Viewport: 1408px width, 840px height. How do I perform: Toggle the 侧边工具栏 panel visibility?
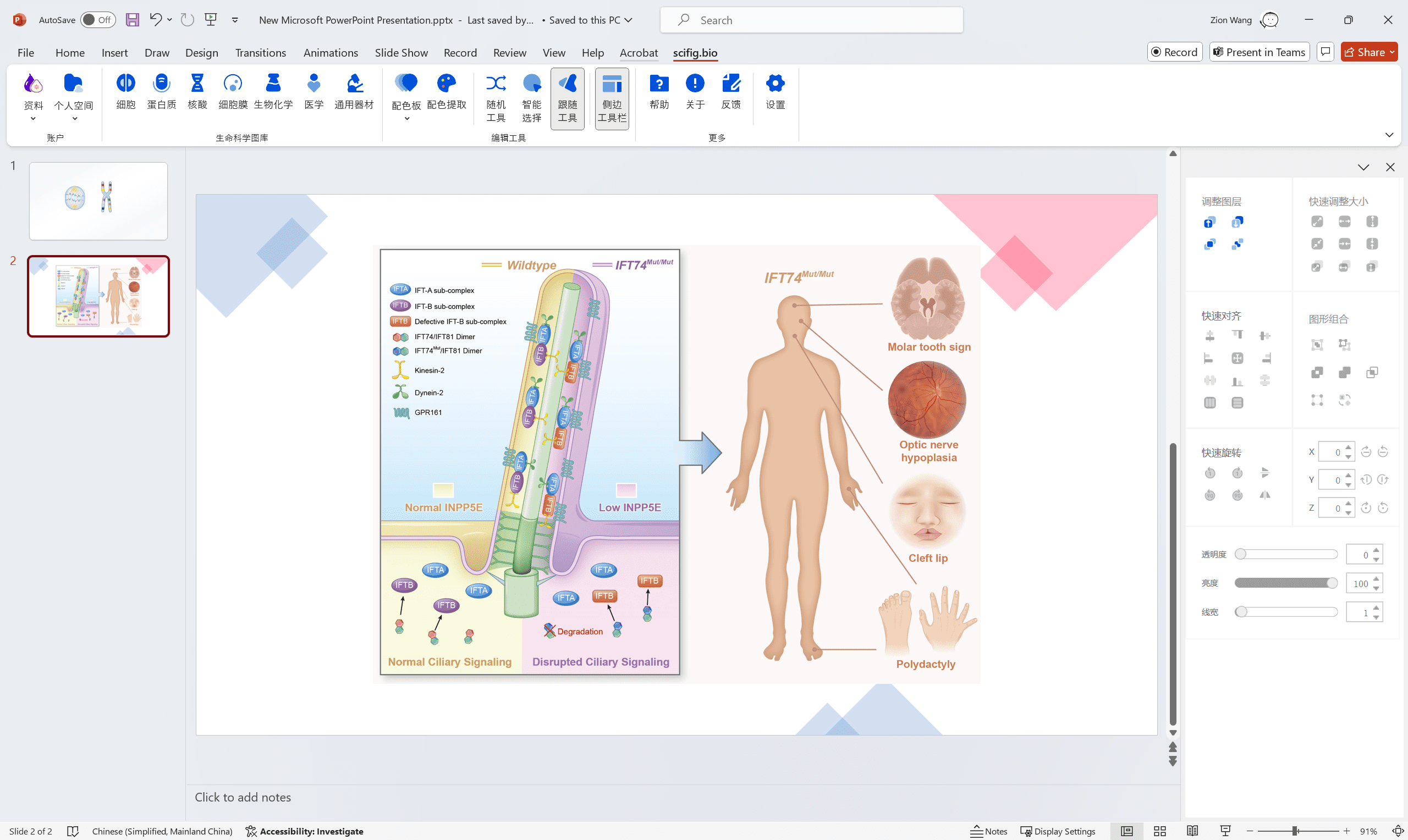pos(612,97)
